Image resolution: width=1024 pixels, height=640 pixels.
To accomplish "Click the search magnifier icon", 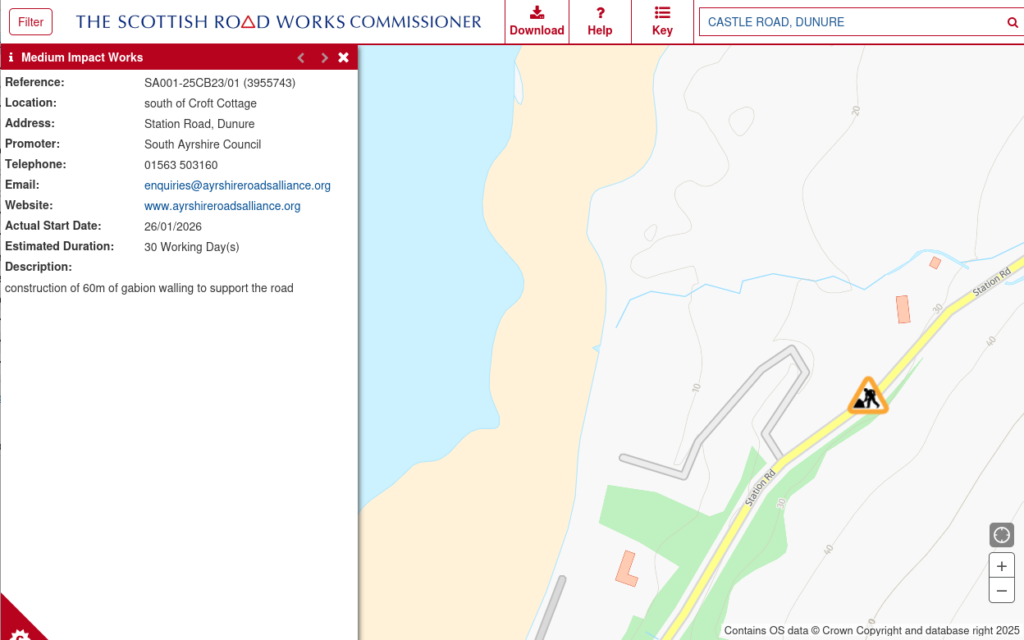I will [x=1012, y=23].
